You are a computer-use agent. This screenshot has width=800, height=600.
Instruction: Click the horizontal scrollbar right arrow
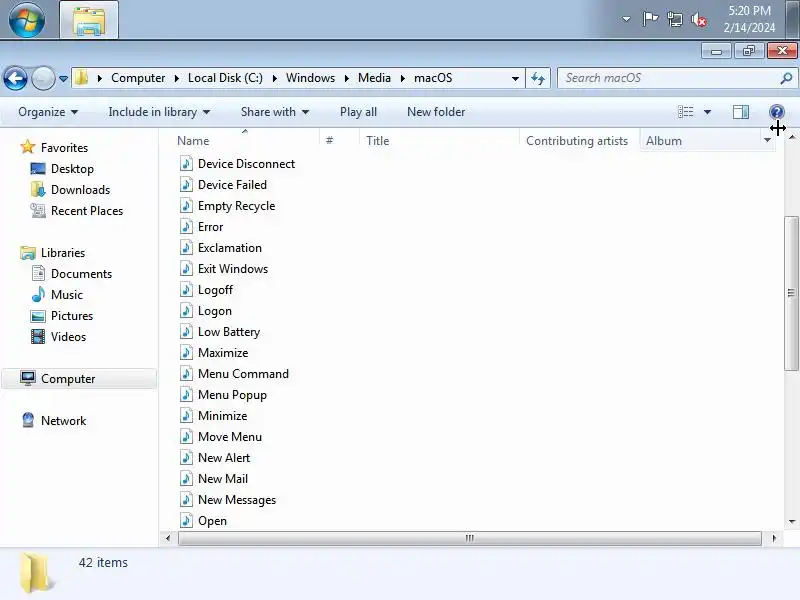(774, 538)
